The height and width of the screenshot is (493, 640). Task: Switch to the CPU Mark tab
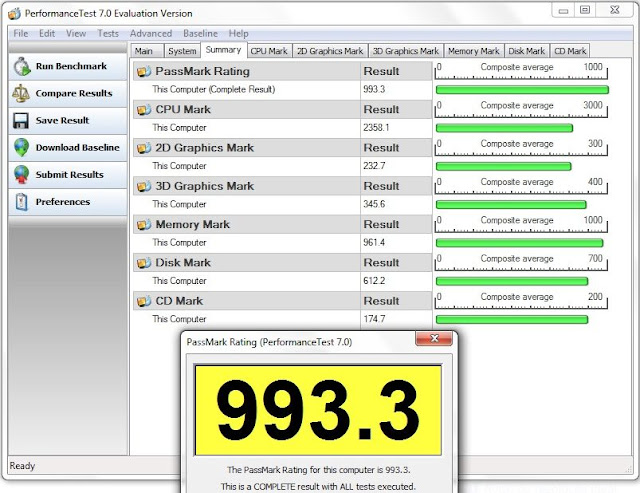(x=269, y=51)
